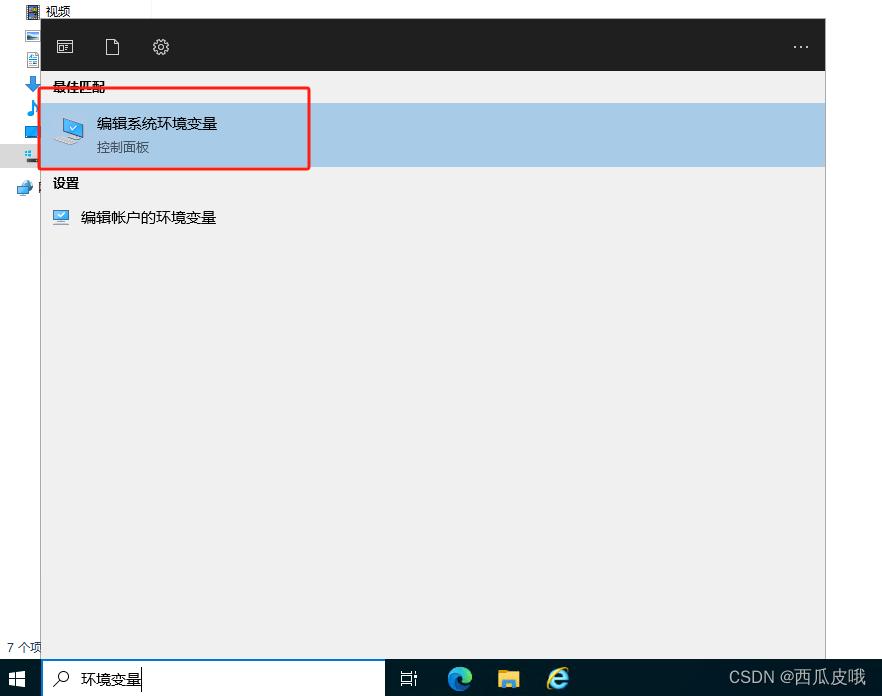882x696 pixels.
Task: Click the blue Downloads arrow in the sidebar
Action: coord(31,84)
